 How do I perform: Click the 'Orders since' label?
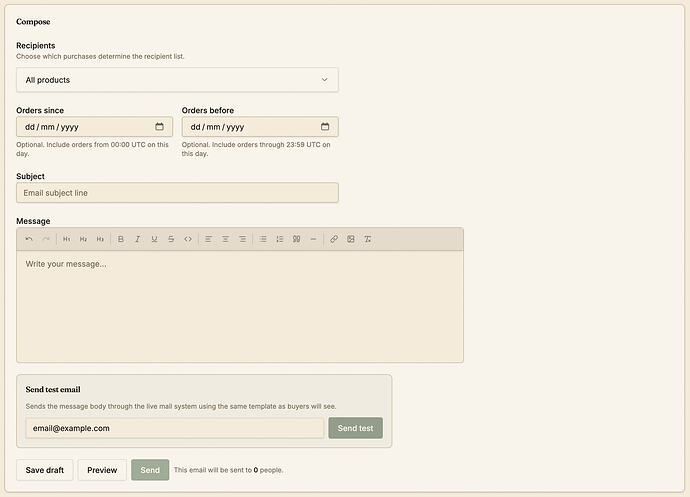pyautogui.click(x=40, y=110)
